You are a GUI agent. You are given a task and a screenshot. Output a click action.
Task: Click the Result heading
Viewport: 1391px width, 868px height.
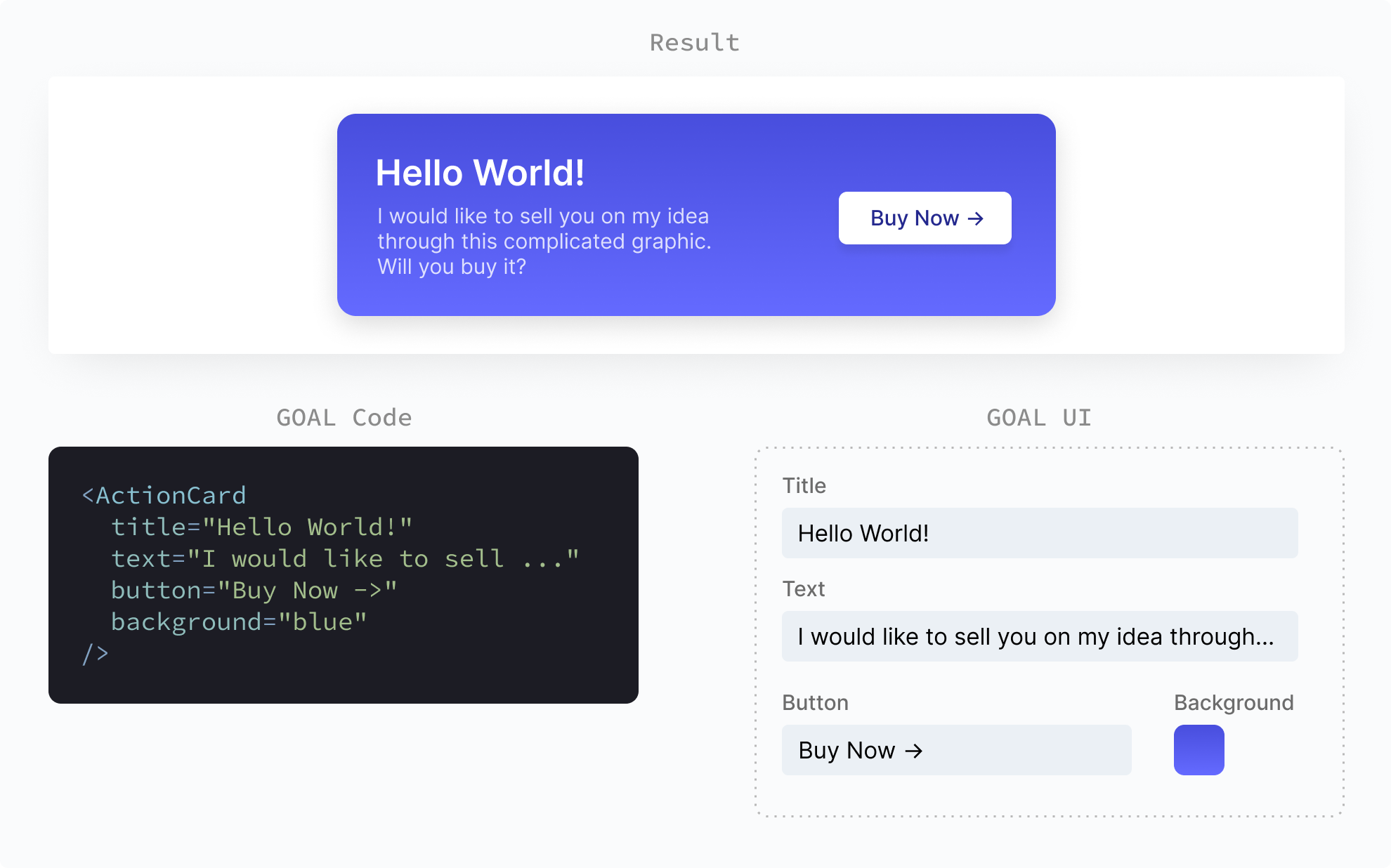[695, 42]
